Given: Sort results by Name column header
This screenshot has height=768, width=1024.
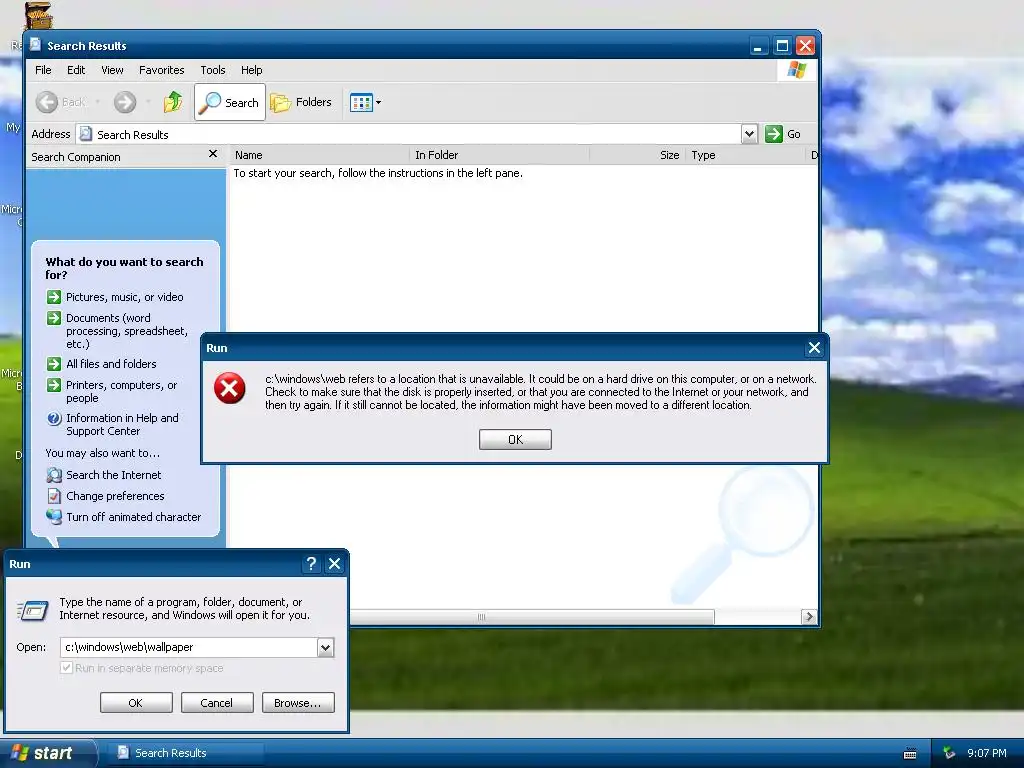Looking at the screenshot, I should pos(319,155).
